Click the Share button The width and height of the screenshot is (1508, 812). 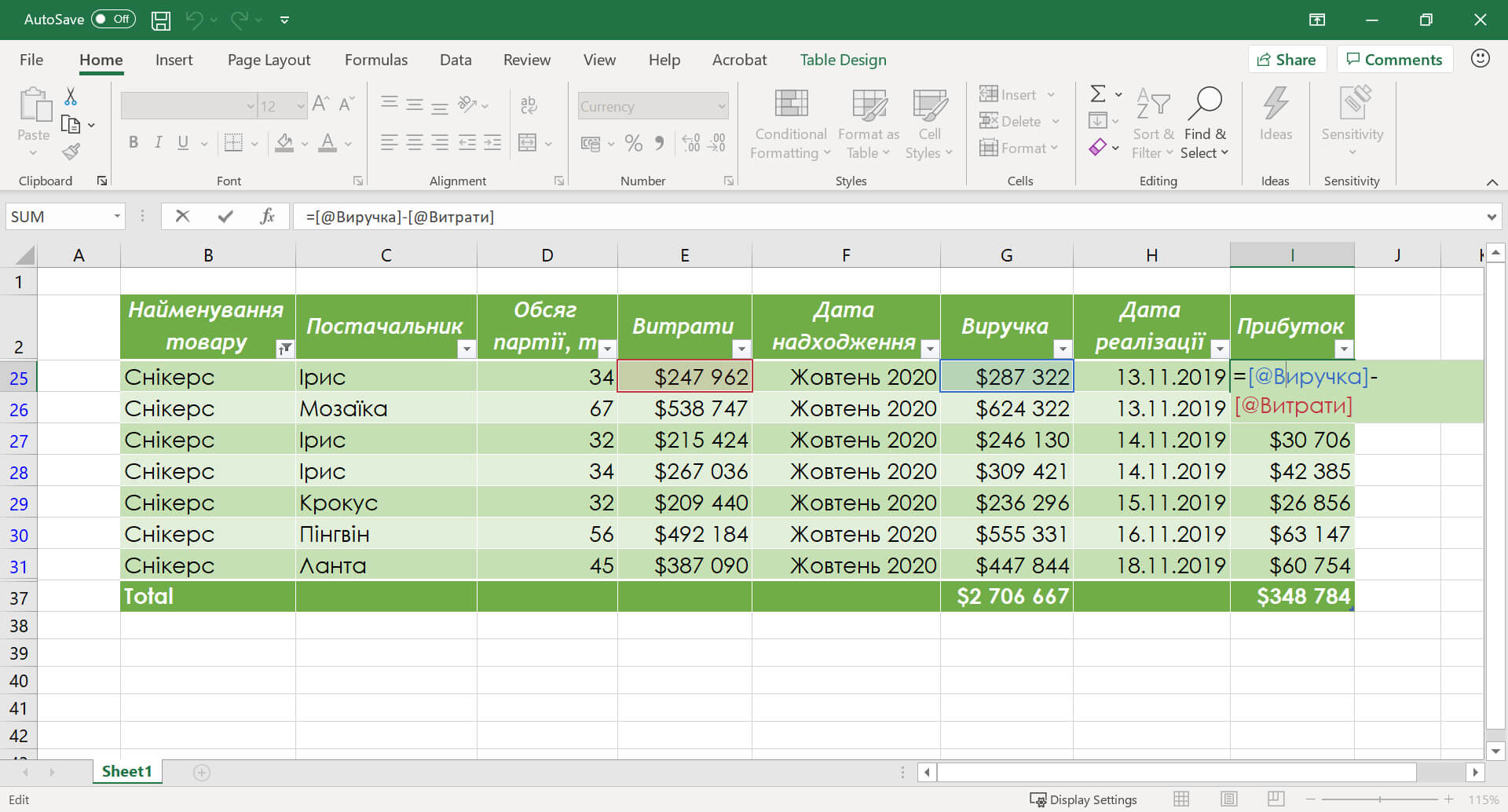click(x=1287, y=60)
